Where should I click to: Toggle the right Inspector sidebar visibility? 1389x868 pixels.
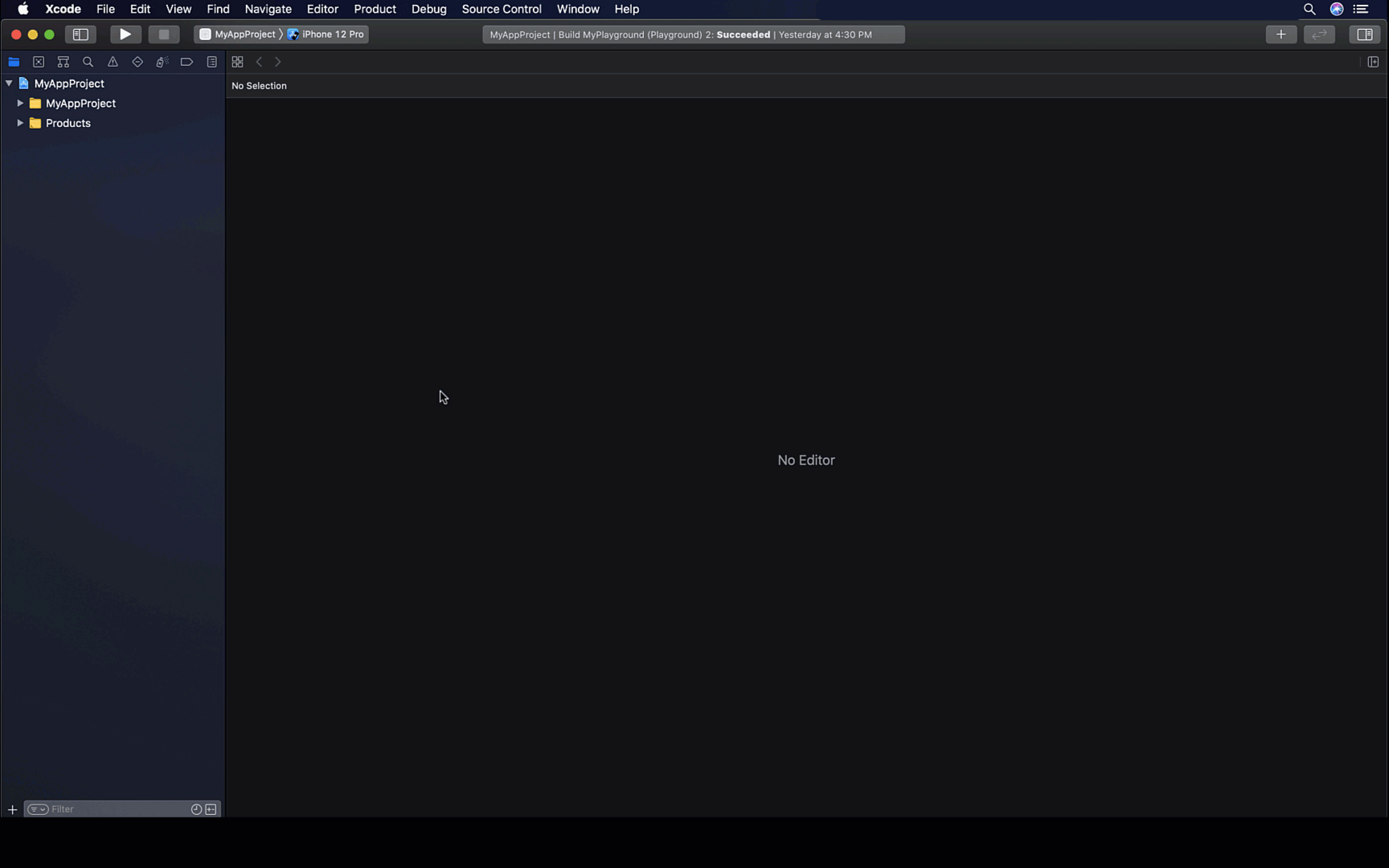click(1364, 35)
